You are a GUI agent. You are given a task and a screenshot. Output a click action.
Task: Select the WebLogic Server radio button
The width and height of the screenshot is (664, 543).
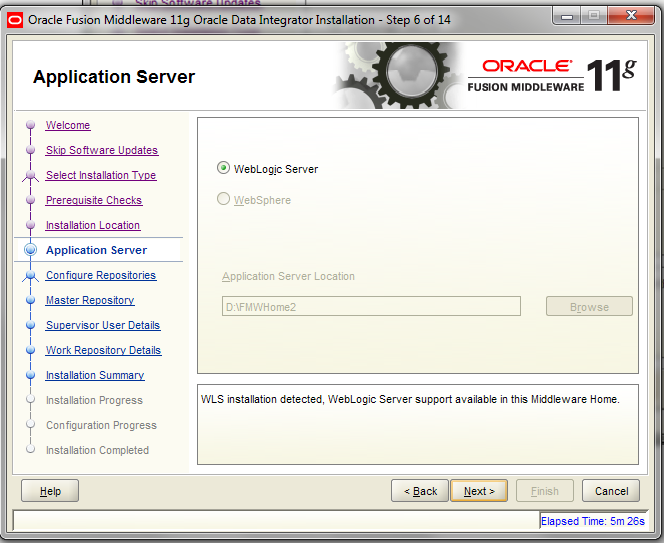223,168
